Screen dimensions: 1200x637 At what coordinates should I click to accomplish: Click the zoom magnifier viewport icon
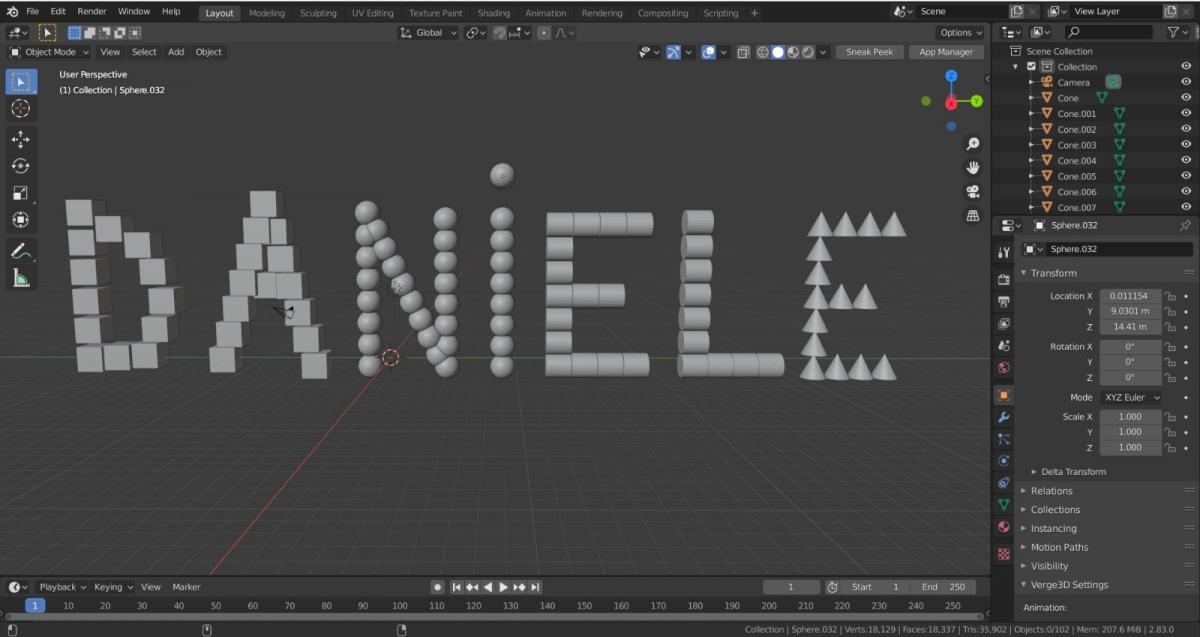[x=972, y=144]
